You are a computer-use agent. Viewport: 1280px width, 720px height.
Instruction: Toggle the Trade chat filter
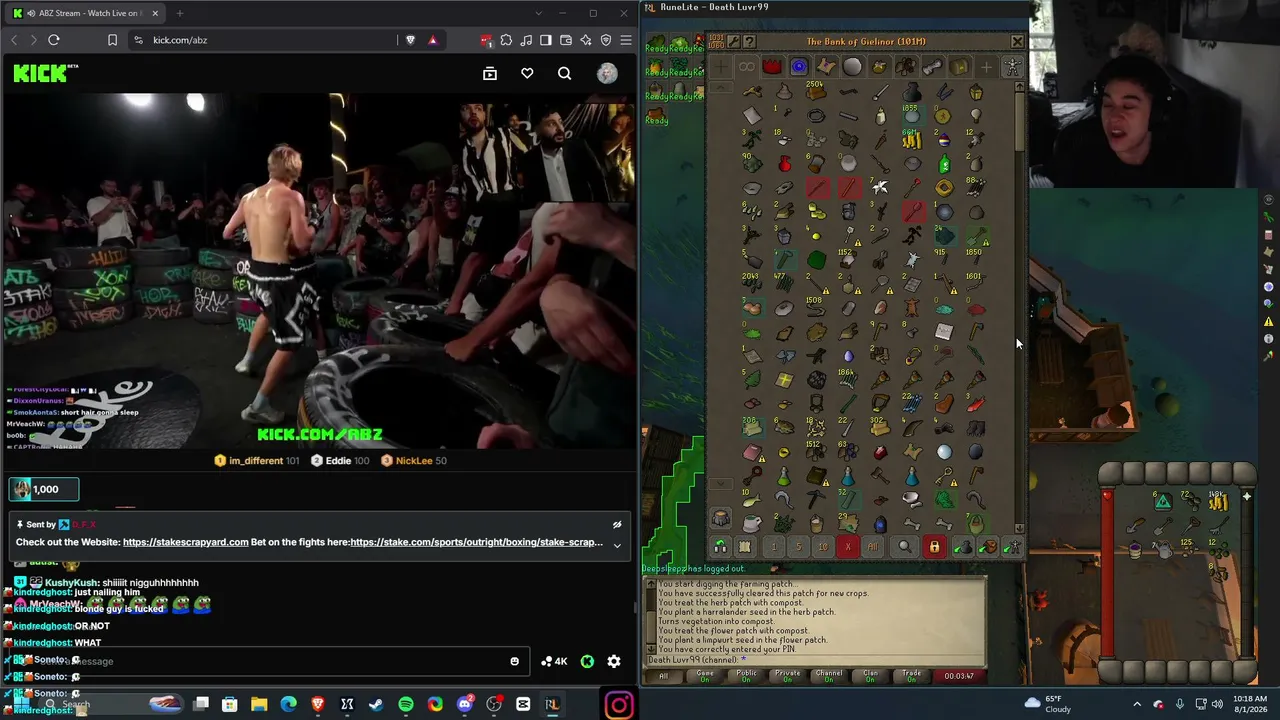click(911, 676)
